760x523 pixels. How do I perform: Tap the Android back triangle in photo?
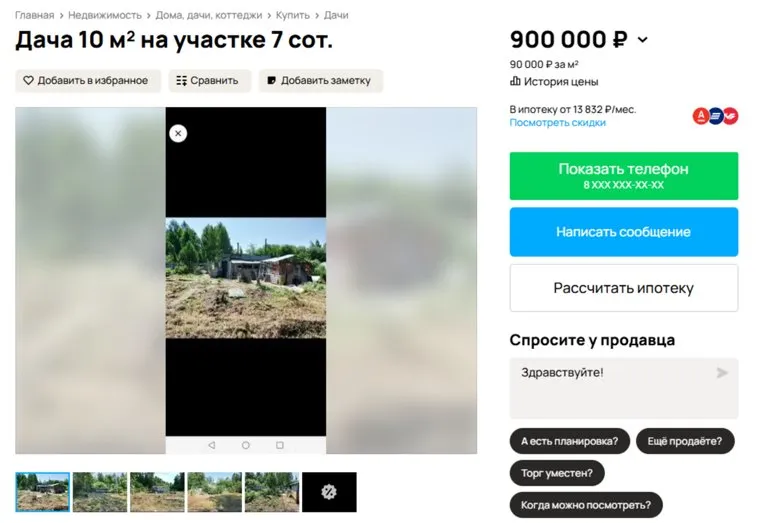point(211,445)
